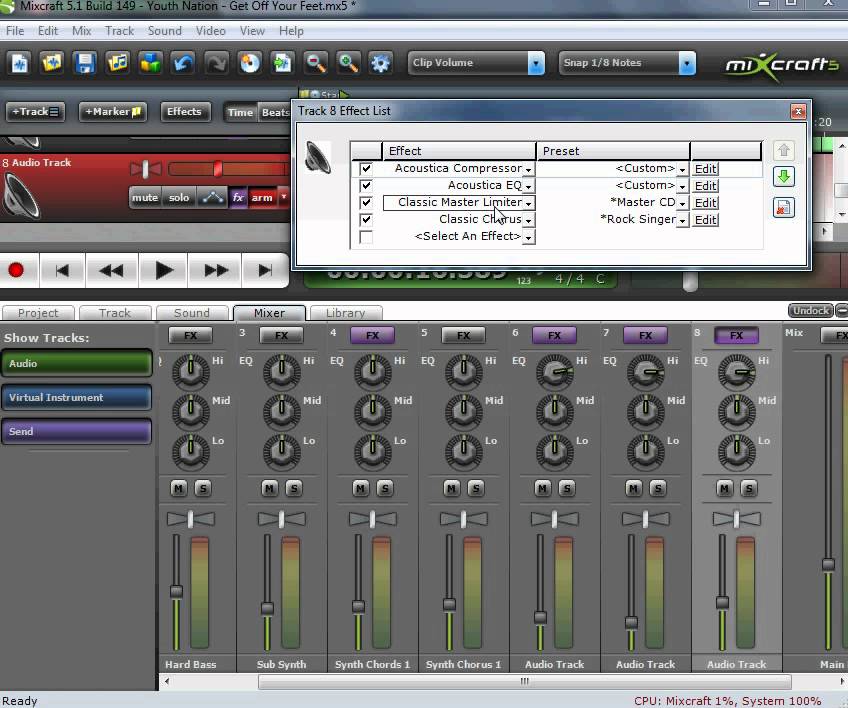848x708 pixels.
Task: Click the Redo arrow icon
Action: (216, 63)
